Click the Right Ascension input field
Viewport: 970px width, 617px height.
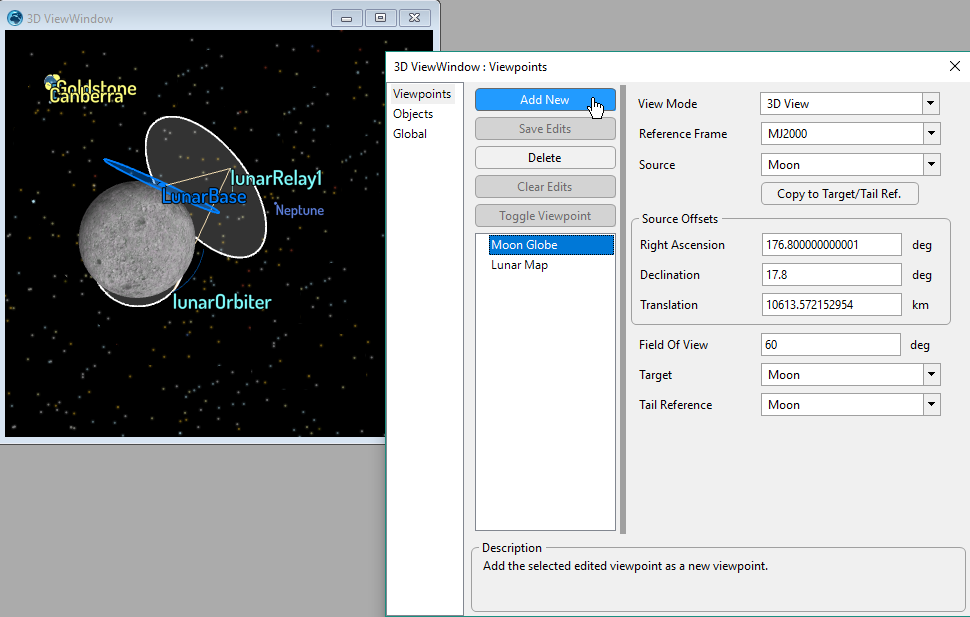point(831,244)
